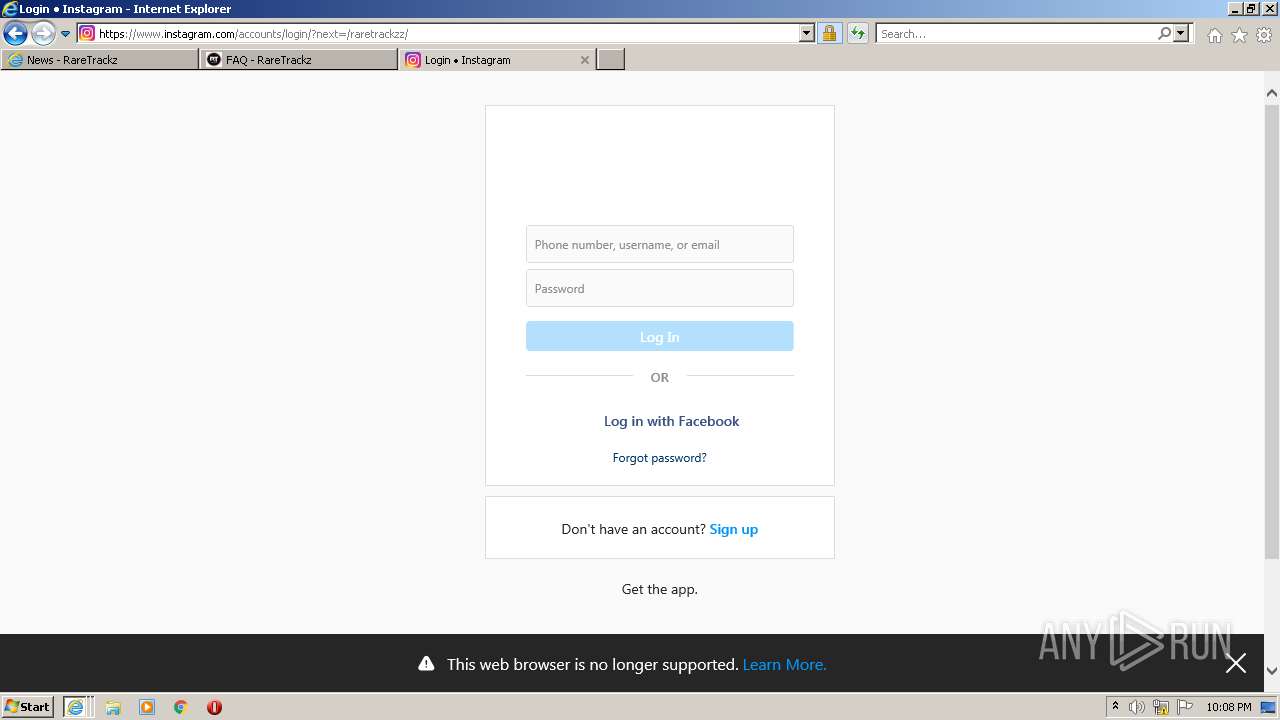This screenshot has width=1280, height=720.
Task: Click the warning triangle icon in the banner
Action: [426, 663]
